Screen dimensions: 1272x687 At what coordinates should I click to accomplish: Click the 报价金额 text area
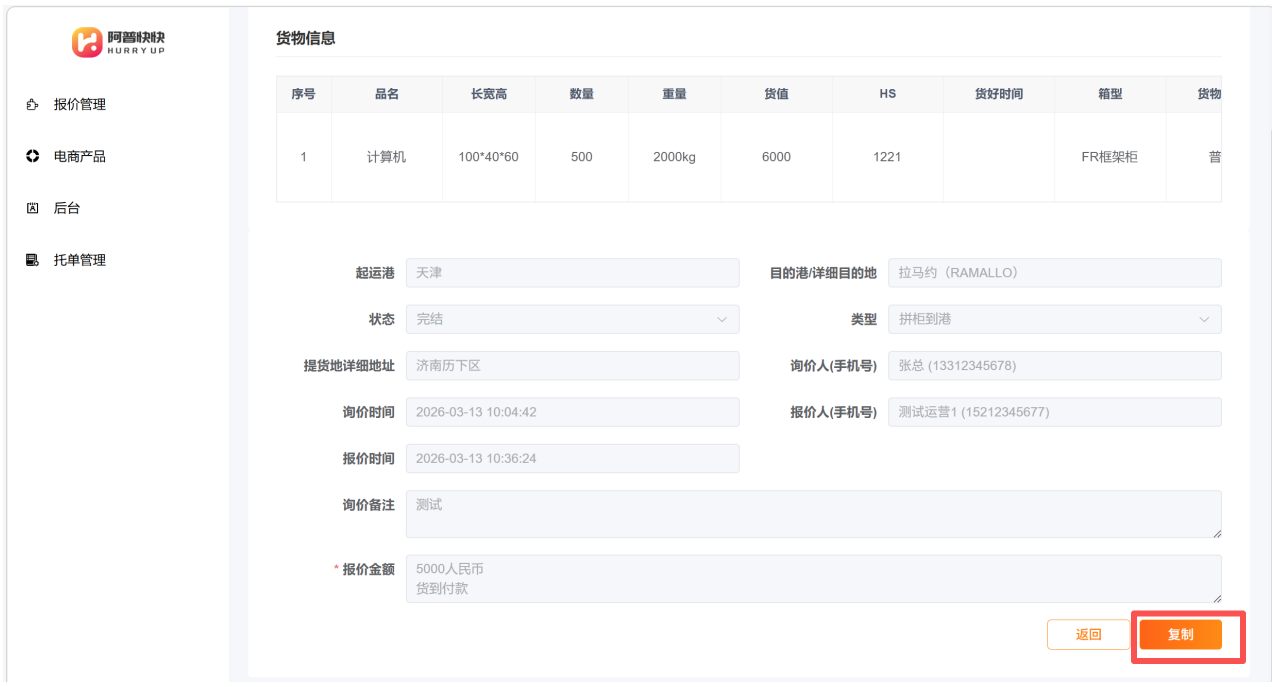812,579
